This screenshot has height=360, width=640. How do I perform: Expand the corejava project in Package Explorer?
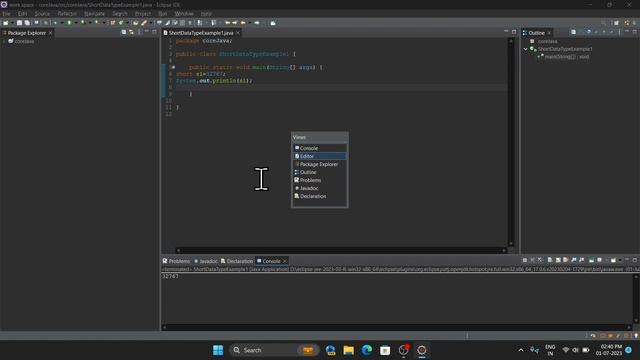pos(4,41)
